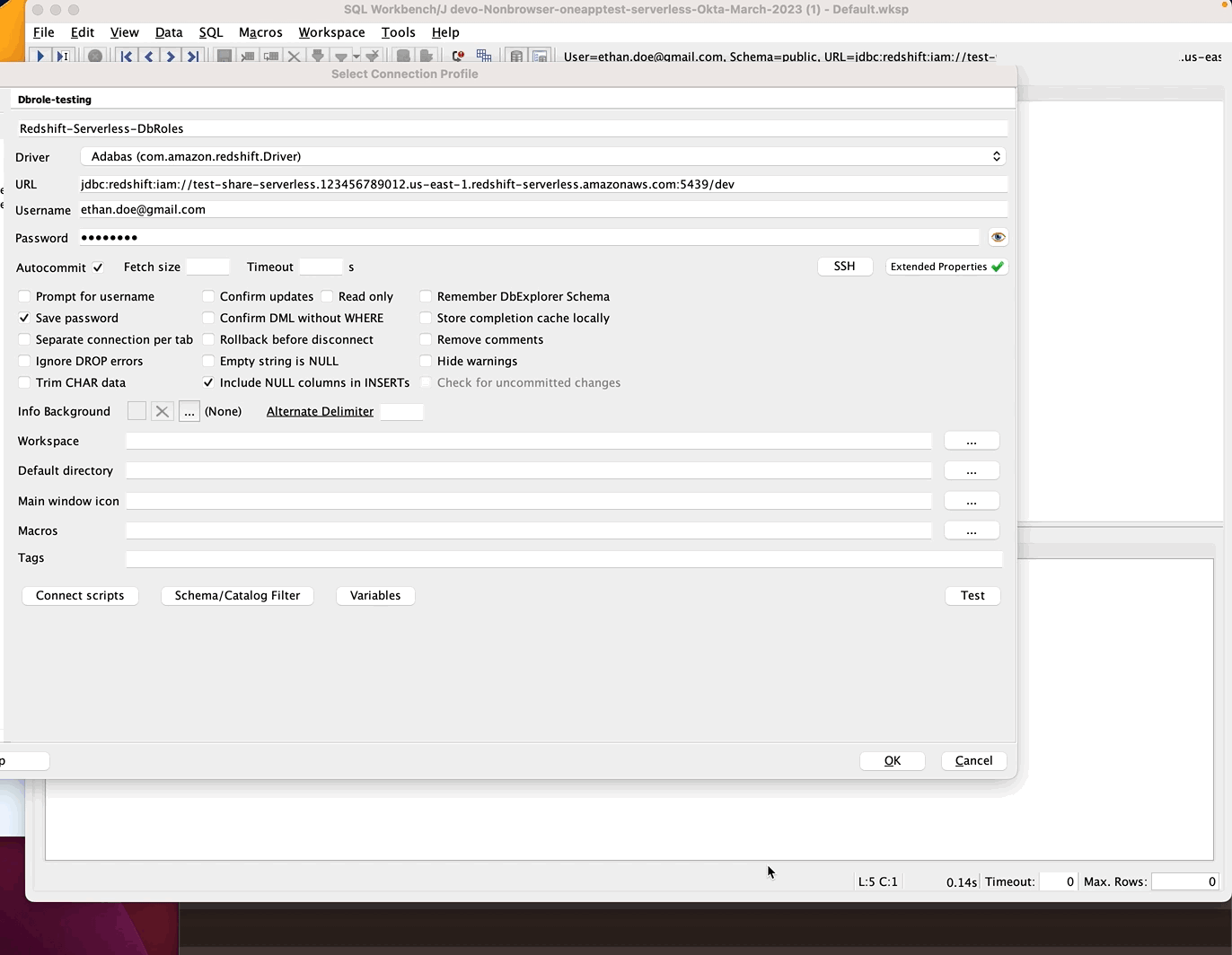Click the Copy row toolbar icon
Viewport: 1232px width, 955px height.
point(270,57)
